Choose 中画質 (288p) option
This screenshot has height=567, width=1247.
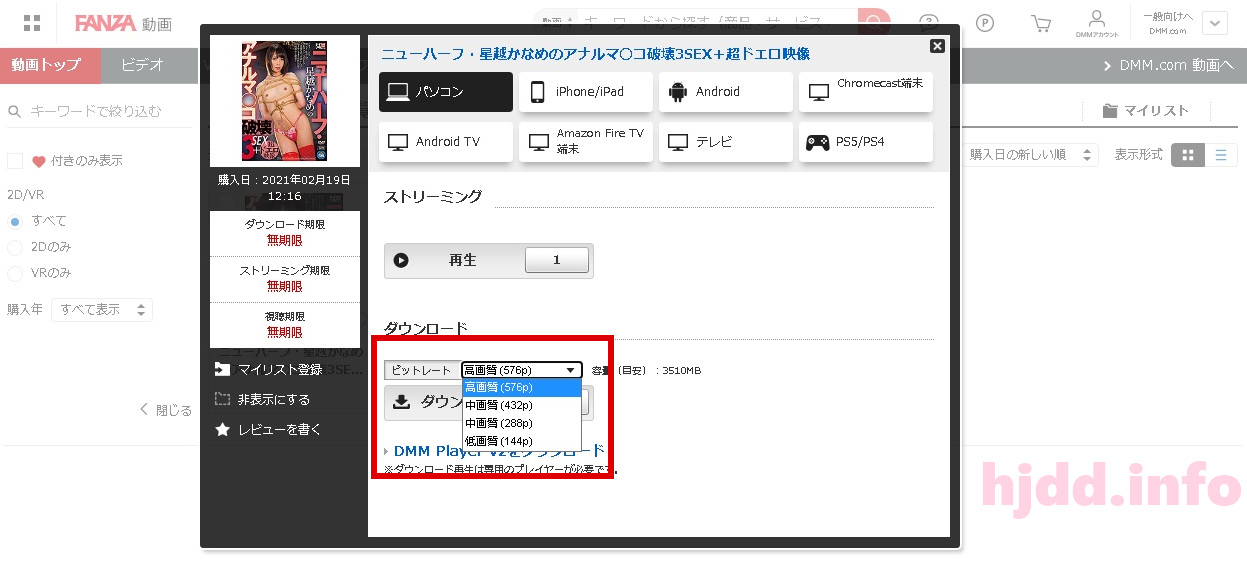[521, 423]
